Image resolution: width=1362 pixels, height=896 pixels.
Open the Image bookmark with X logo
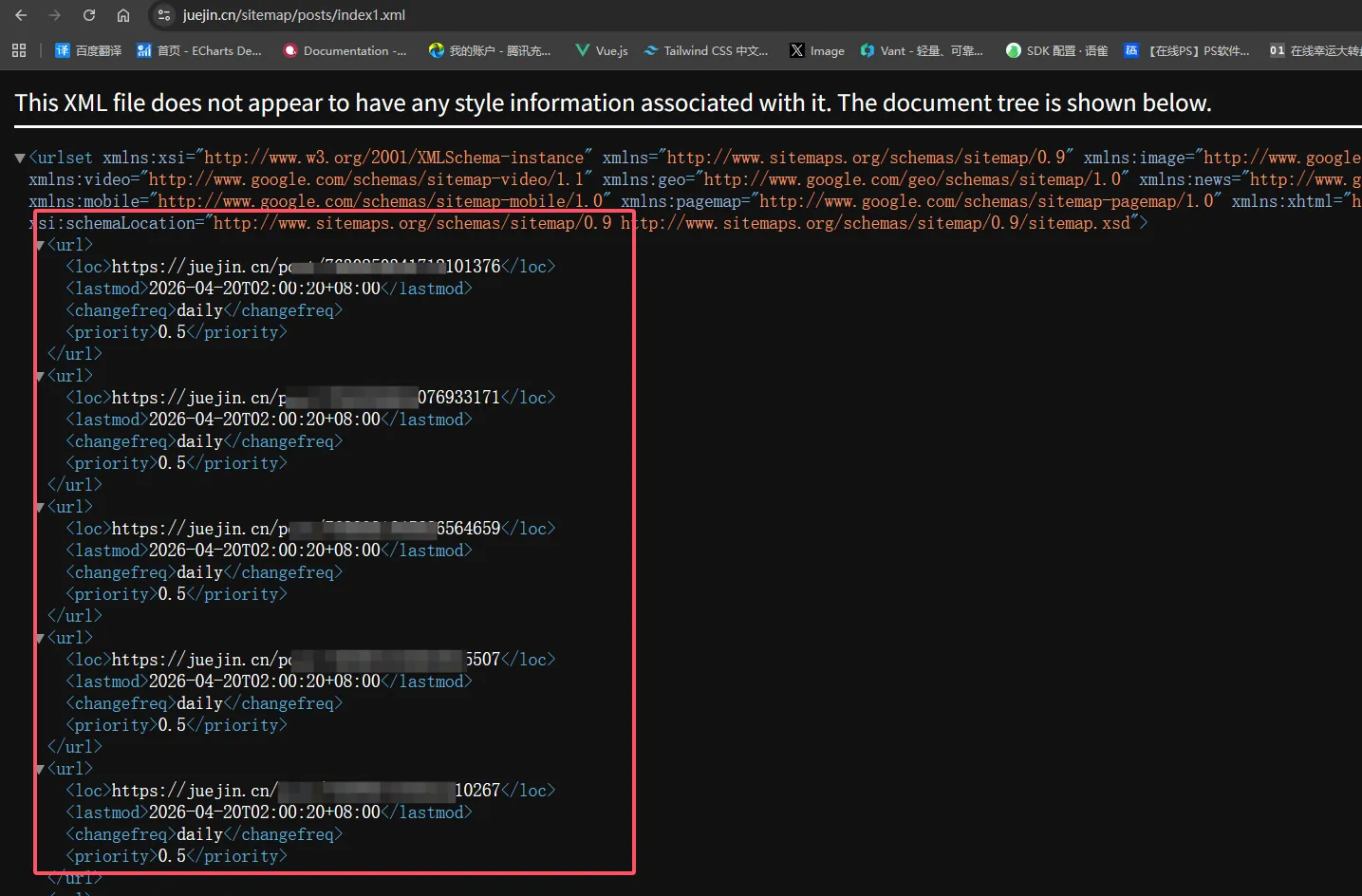817,50
